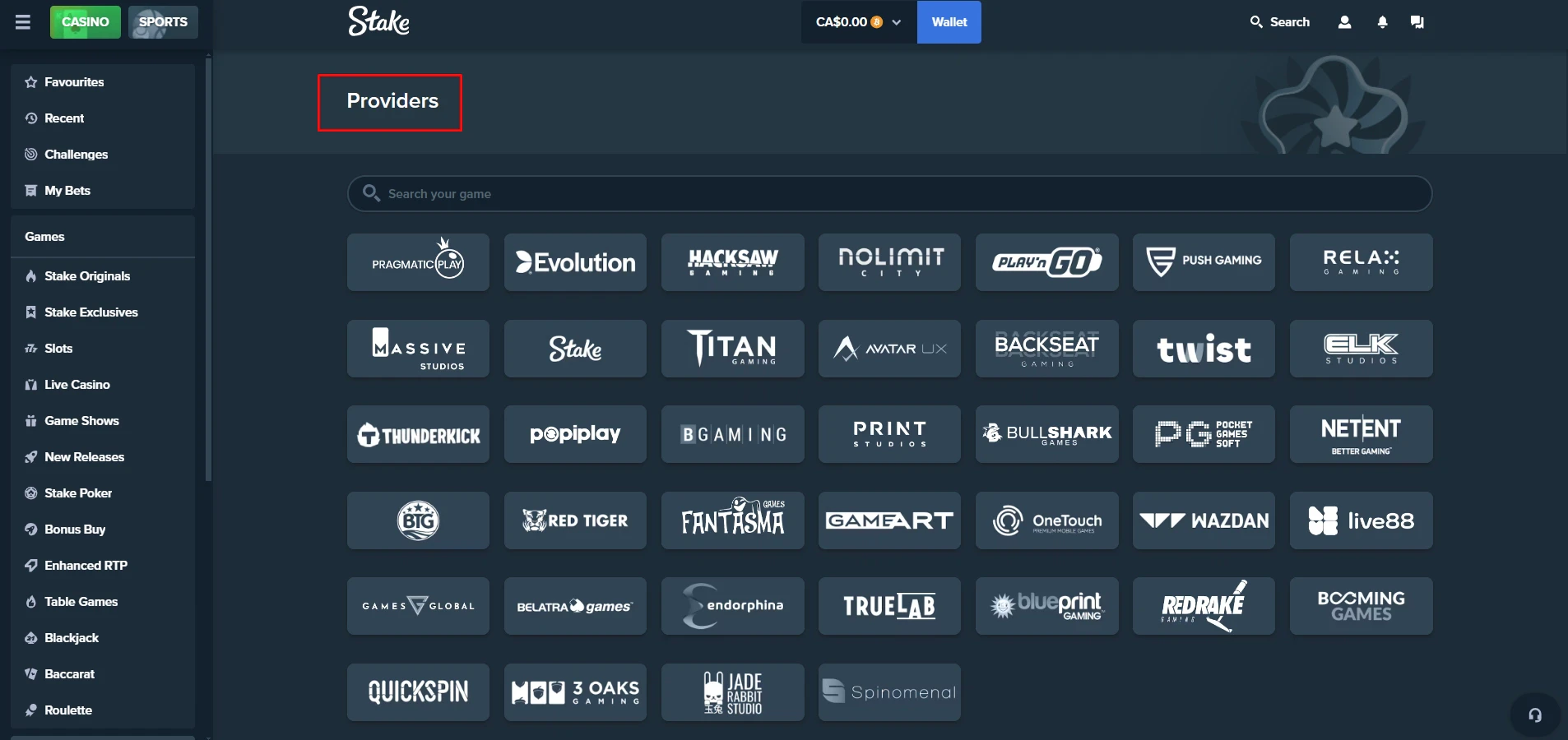Open BGaming provider tile
This screenshot has width=1568, height=740.
(732, 434)
